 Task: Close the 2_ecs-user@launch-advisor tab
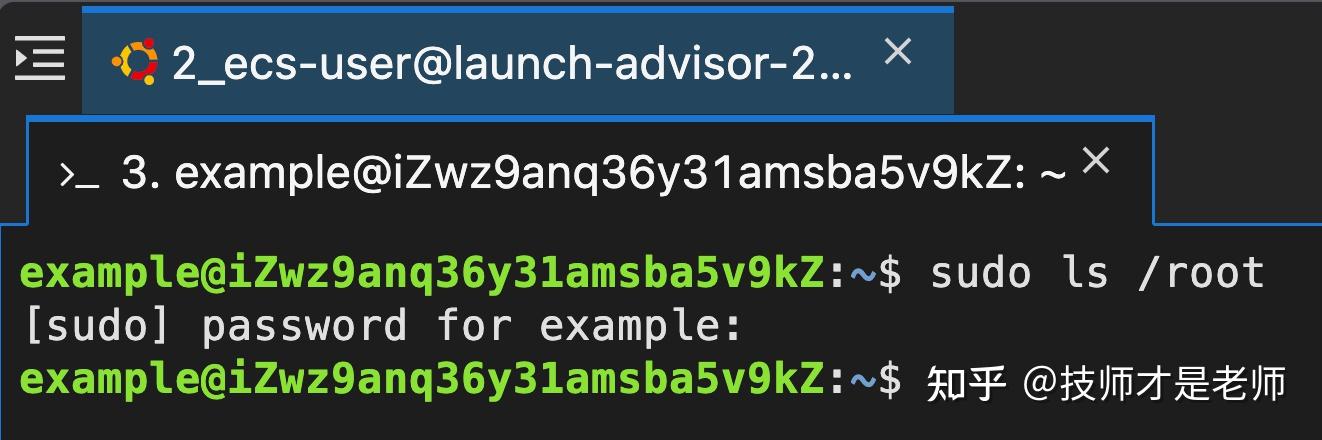pos(898,51)
